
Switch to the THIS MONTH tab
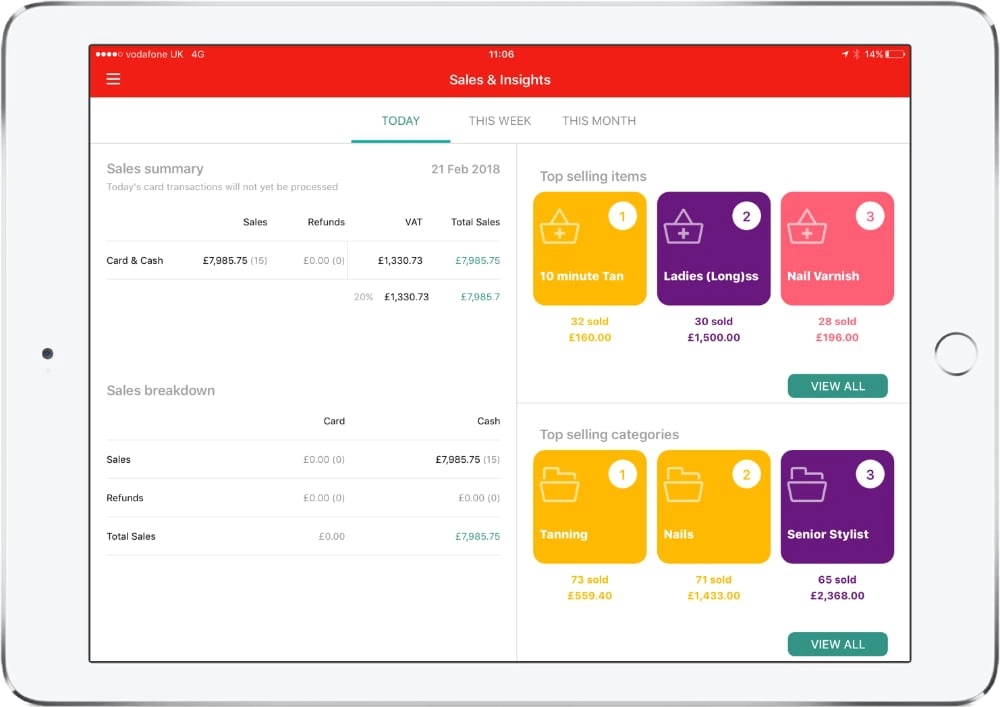pos(599,121)
